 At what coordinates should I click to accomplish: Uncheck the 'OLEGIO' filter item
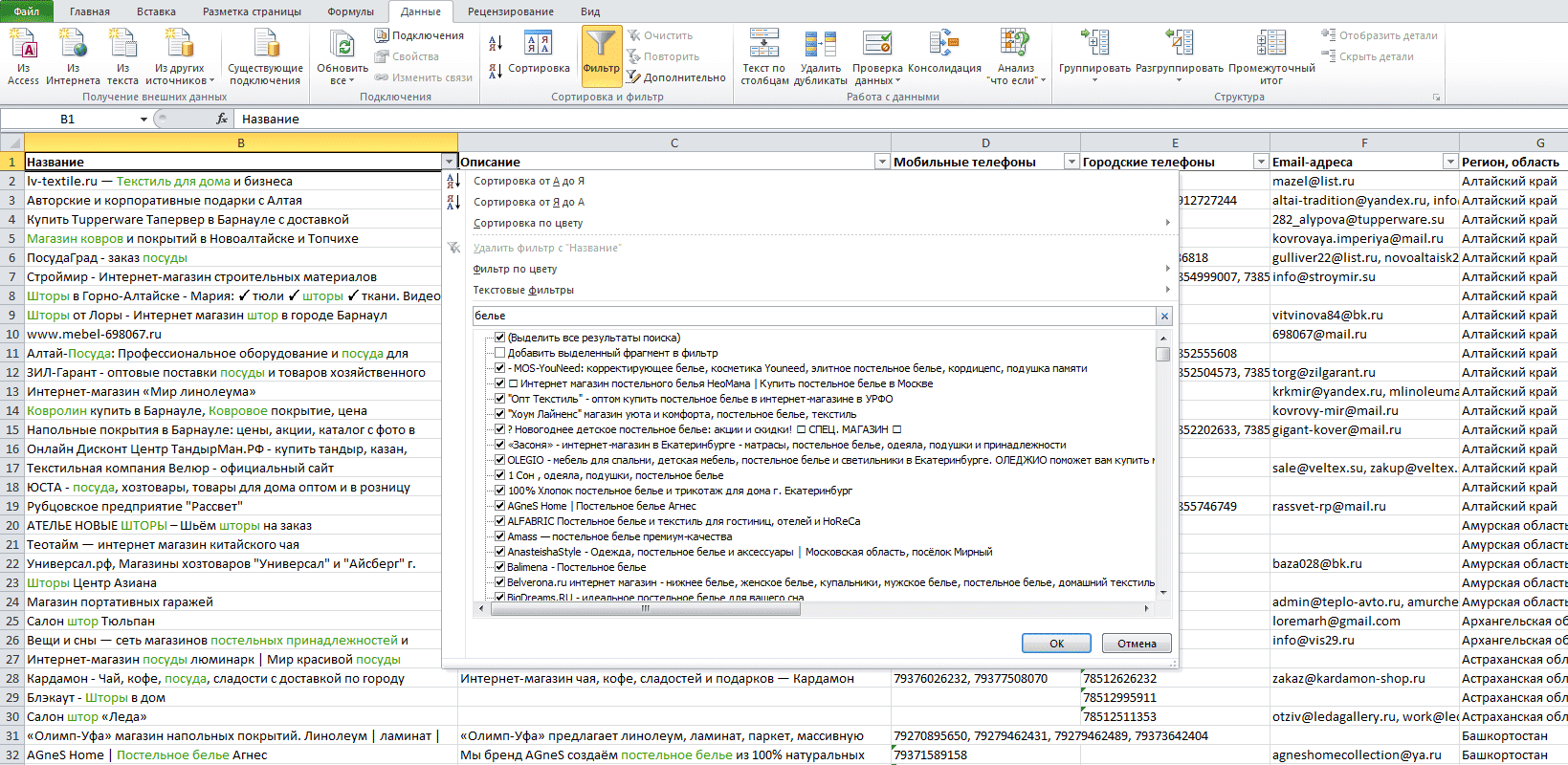click(499, 460)
